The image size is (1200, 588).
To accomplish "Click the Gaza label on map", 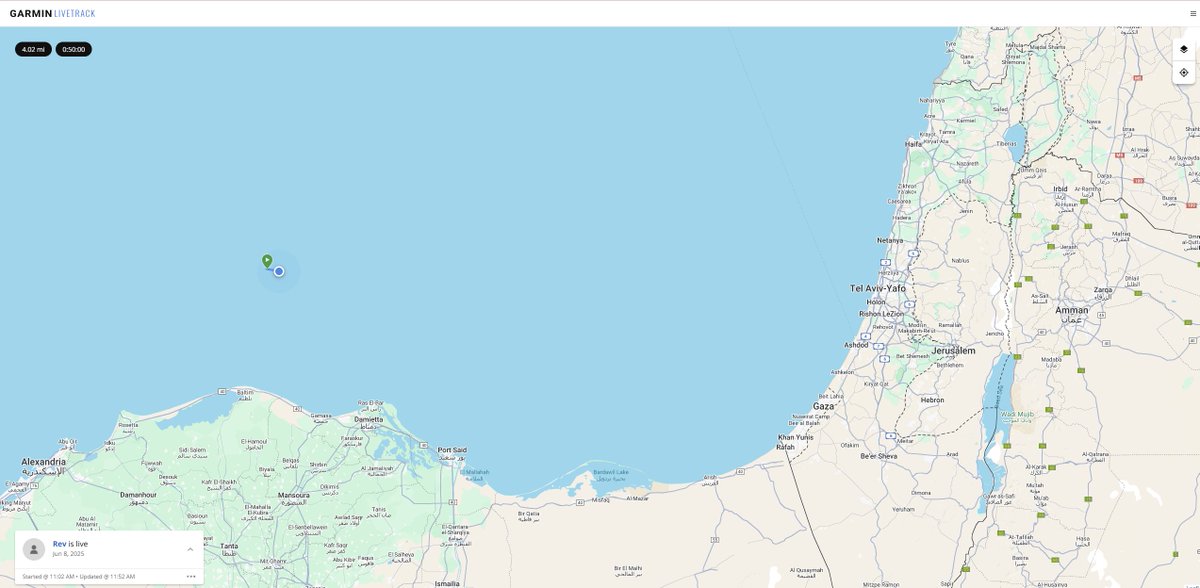I will click(823, 407).
